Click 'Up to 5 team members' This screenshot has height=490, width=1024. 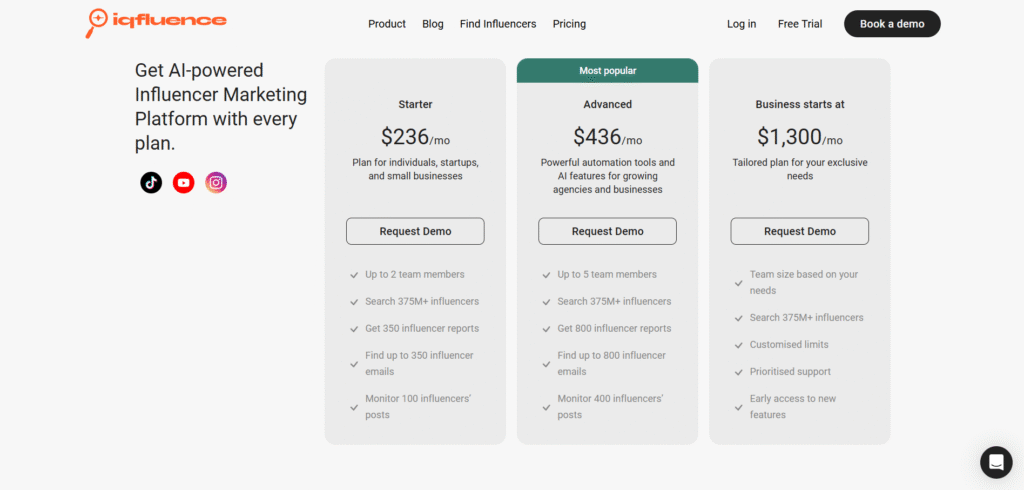(x=607, y=274)
